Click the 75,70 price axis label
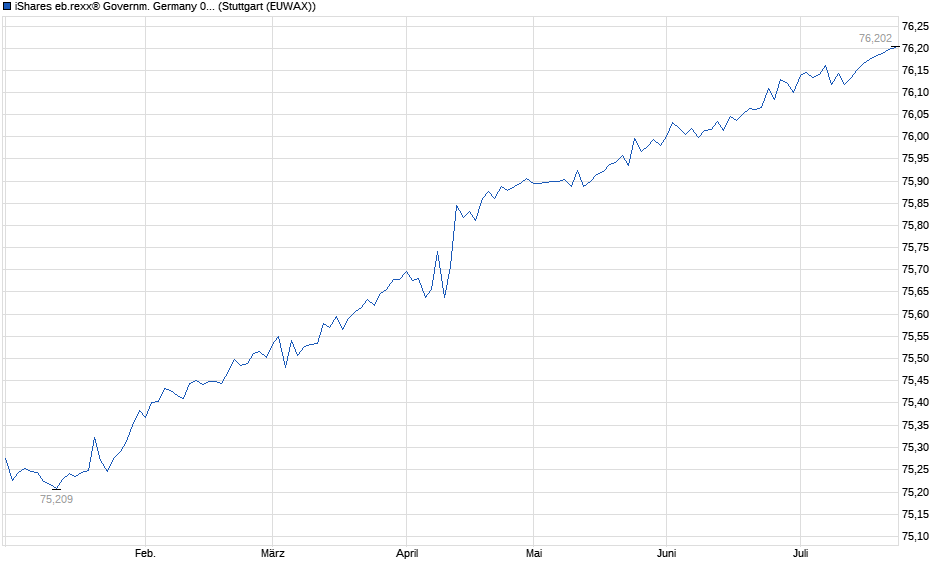This screenshot has height=579, width=940. [915, 270]
